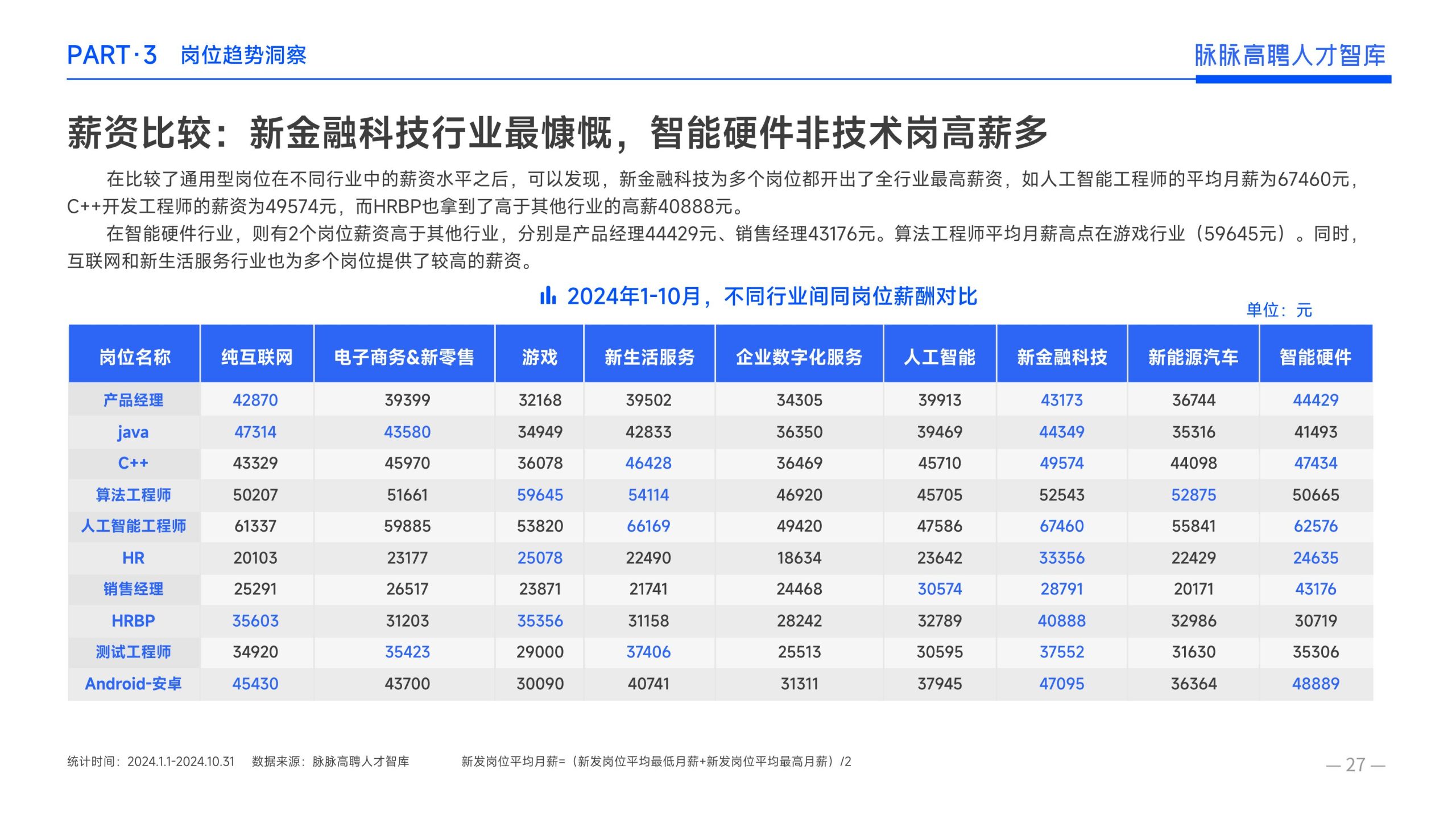
Task: Click the HRBP row label
Action: point(133,621)
